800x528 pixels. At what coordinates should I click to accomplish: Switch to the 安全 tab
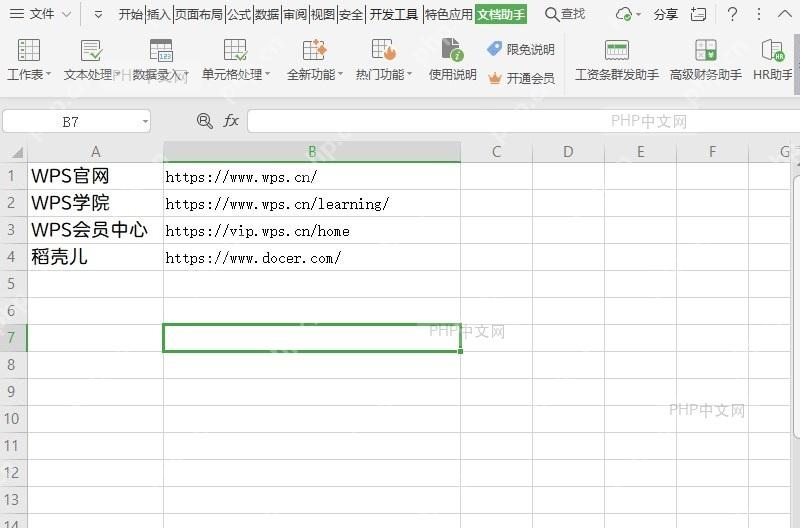click(x=351, y=14)
